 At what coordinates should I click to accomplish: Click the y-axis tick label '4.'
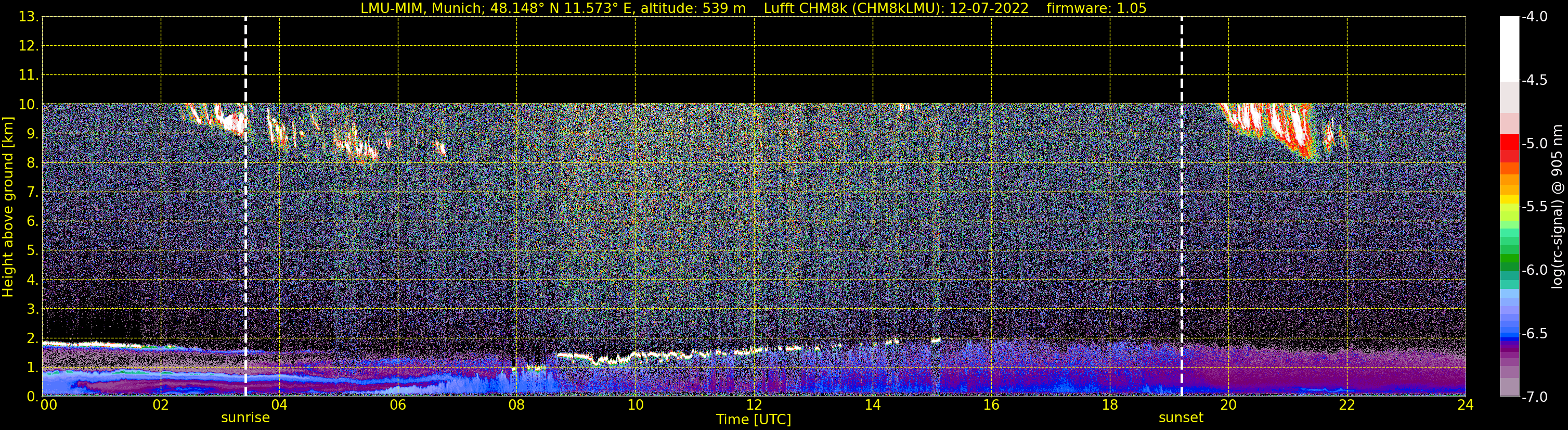point(32,280)
